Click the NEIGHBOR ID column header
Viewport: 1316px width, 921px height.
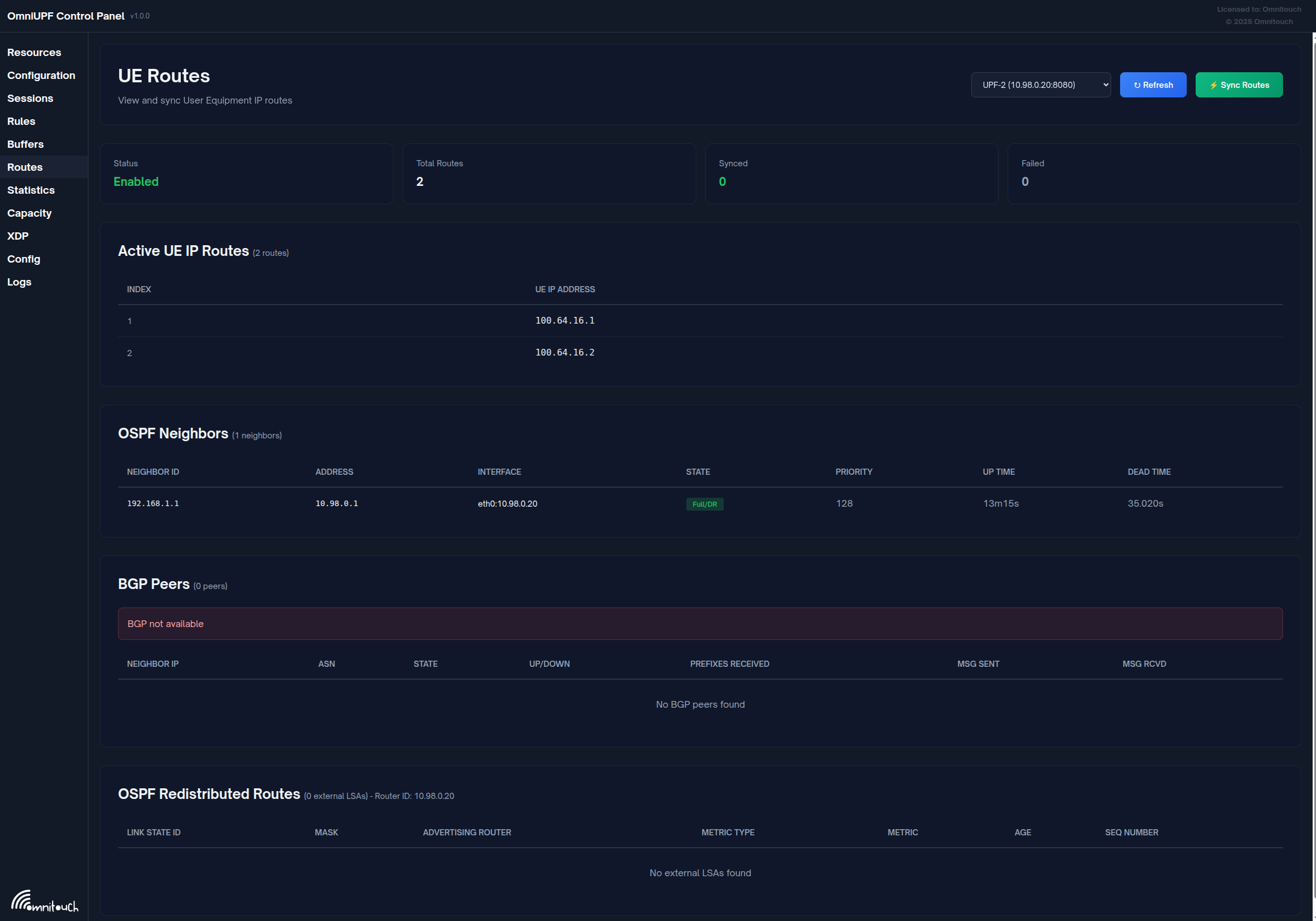152,471
